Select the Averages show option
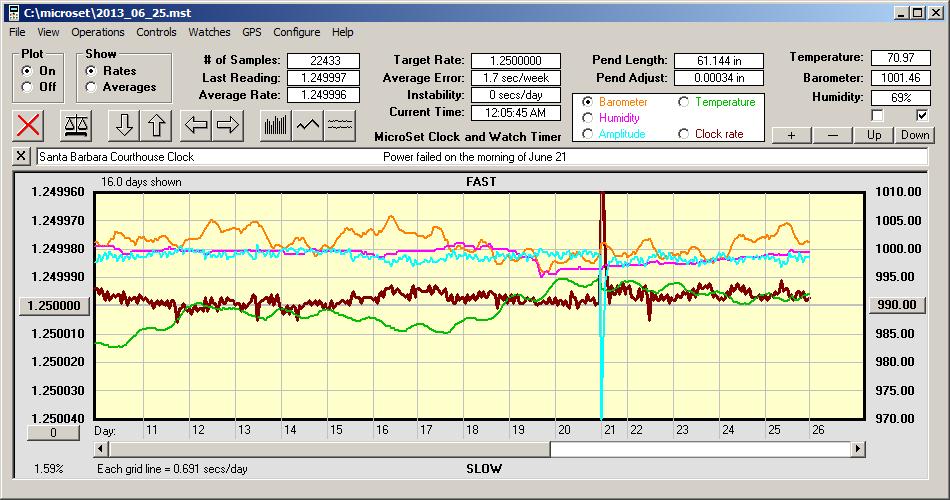The height and width of the screenshot is (500, 950). 92,87
